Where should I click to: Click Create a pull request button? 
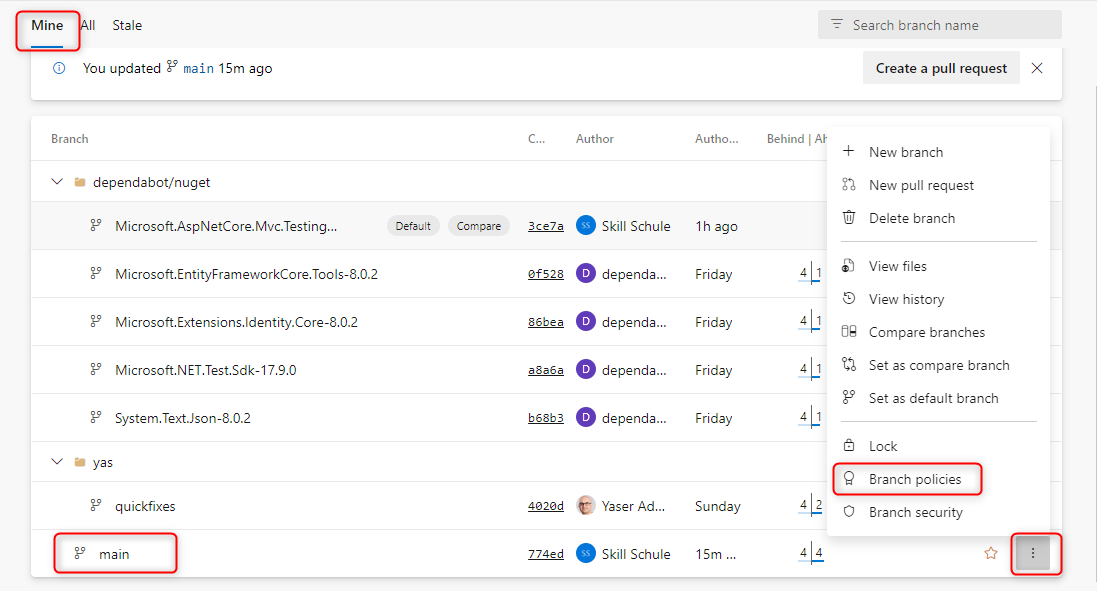point(941,68)
